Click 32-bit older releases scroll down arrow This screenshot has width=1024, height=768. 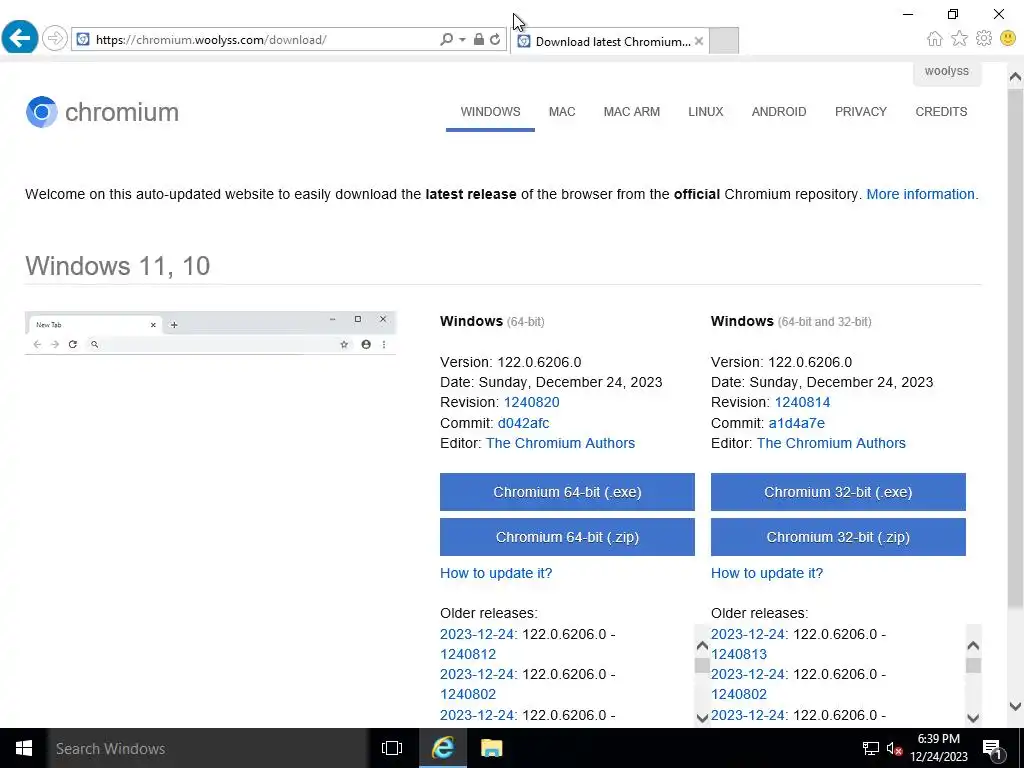[x=973, y=718]
